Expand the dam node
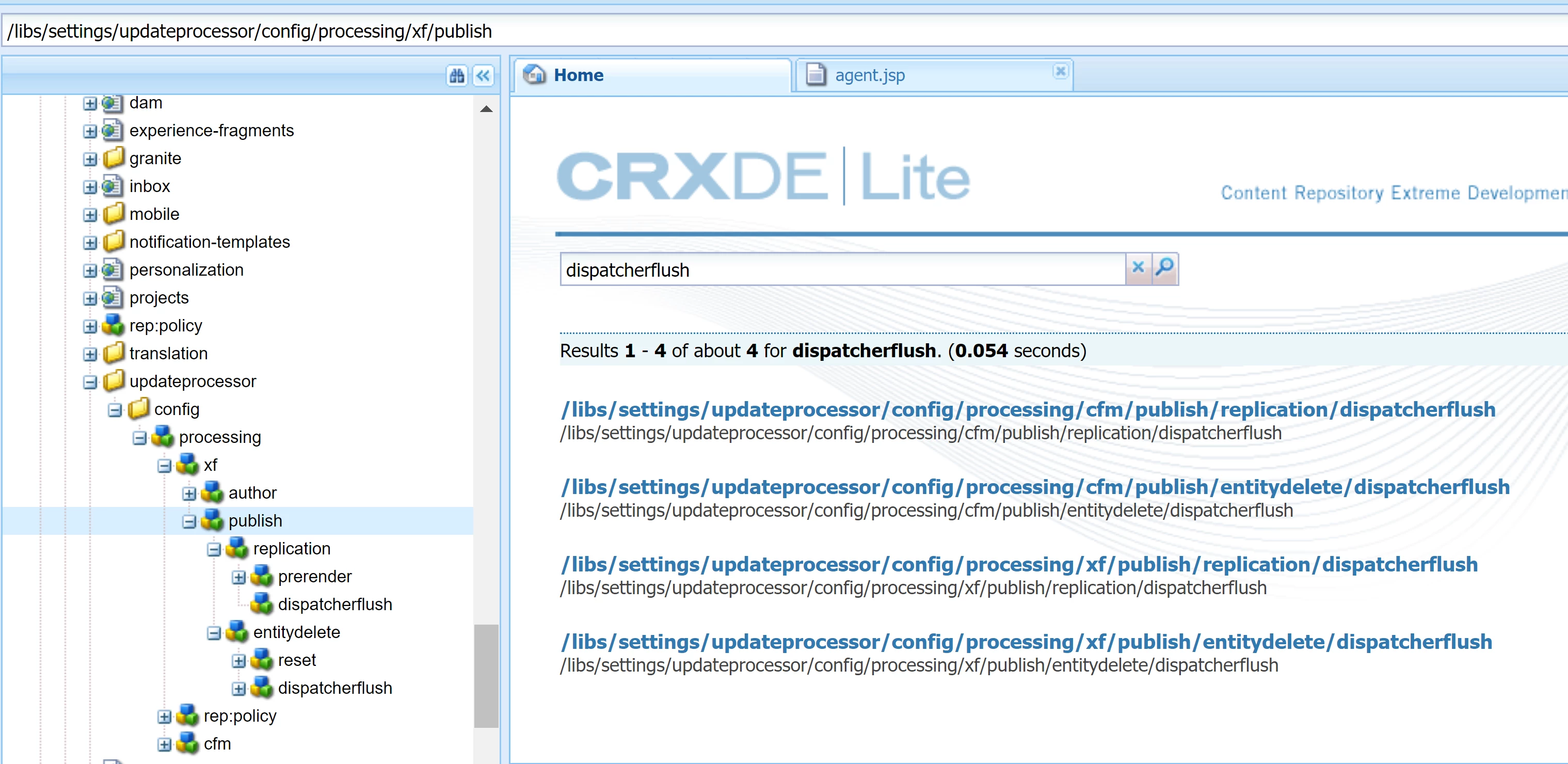Screen dimensions: 1568x764 click(x=90, y=103)
